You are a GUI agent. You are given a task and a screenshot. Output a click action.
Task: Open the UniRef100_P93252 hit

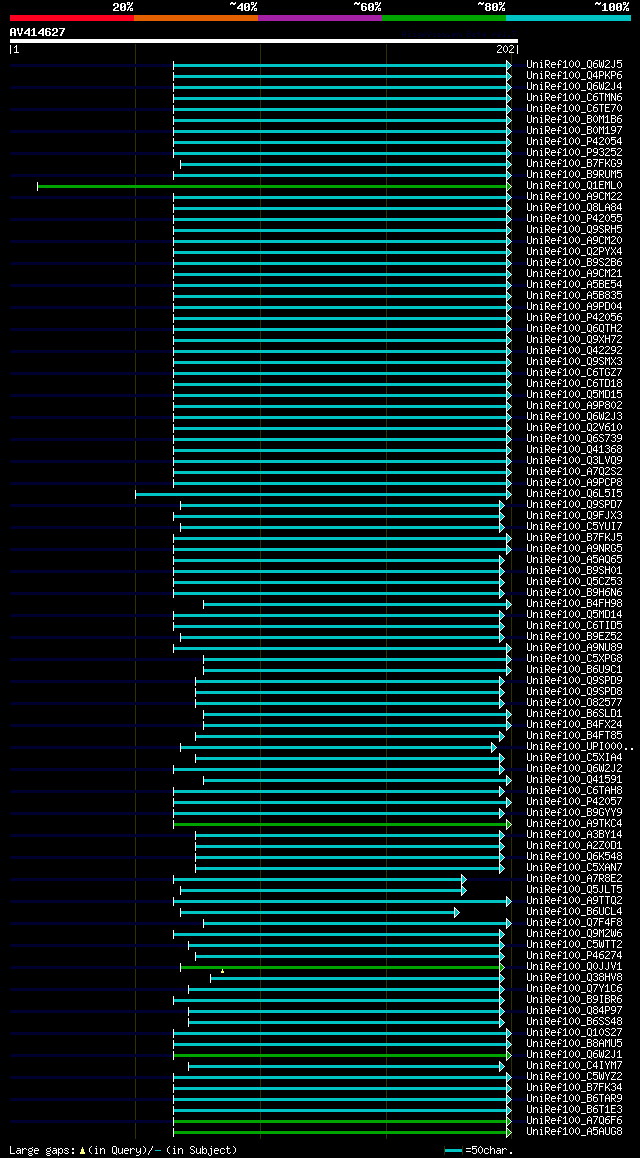pos(574,153)
